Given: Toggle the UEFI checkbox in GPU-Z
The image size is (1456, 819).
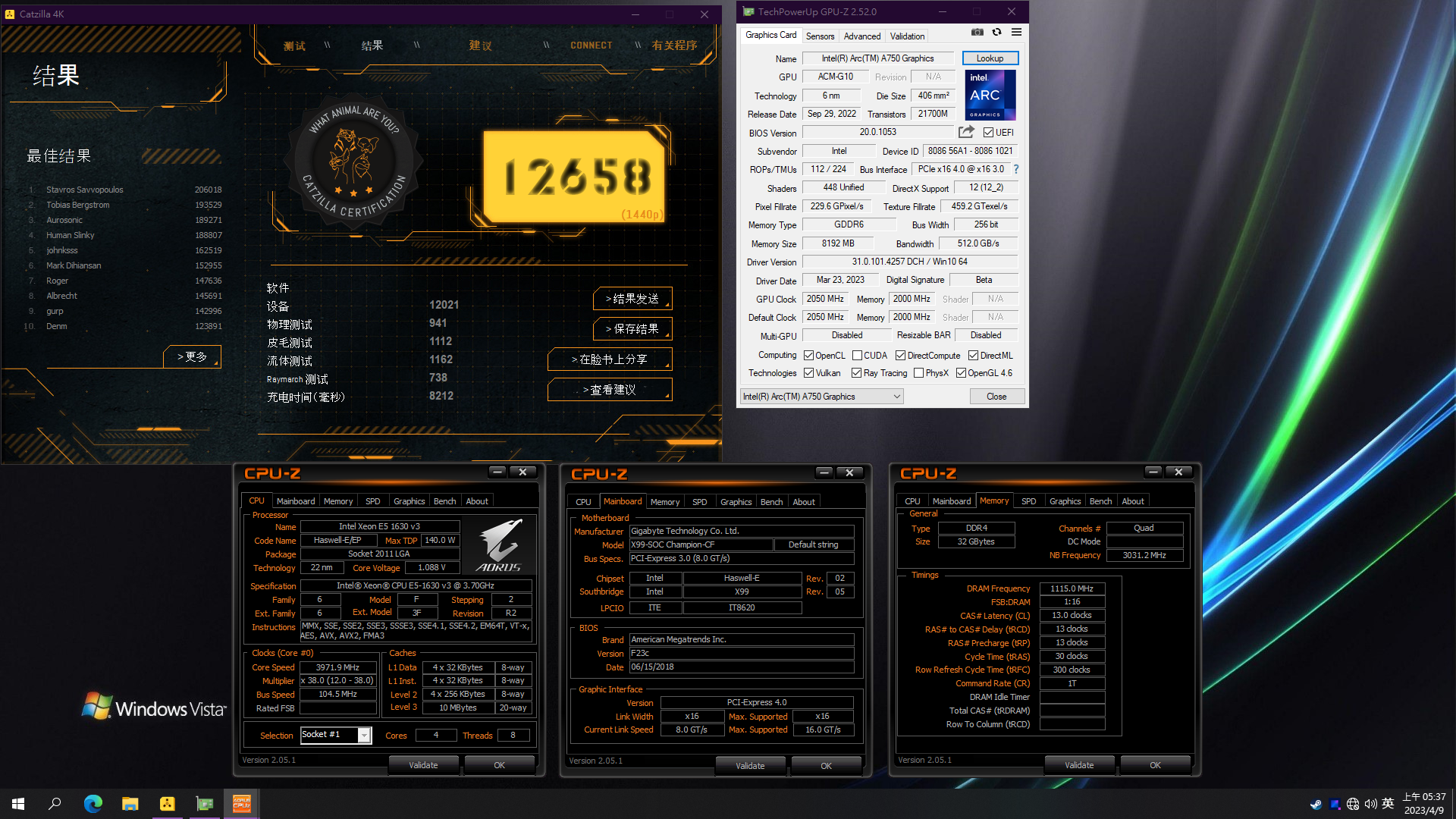Looking at the screenshot, I should [988, 132].
